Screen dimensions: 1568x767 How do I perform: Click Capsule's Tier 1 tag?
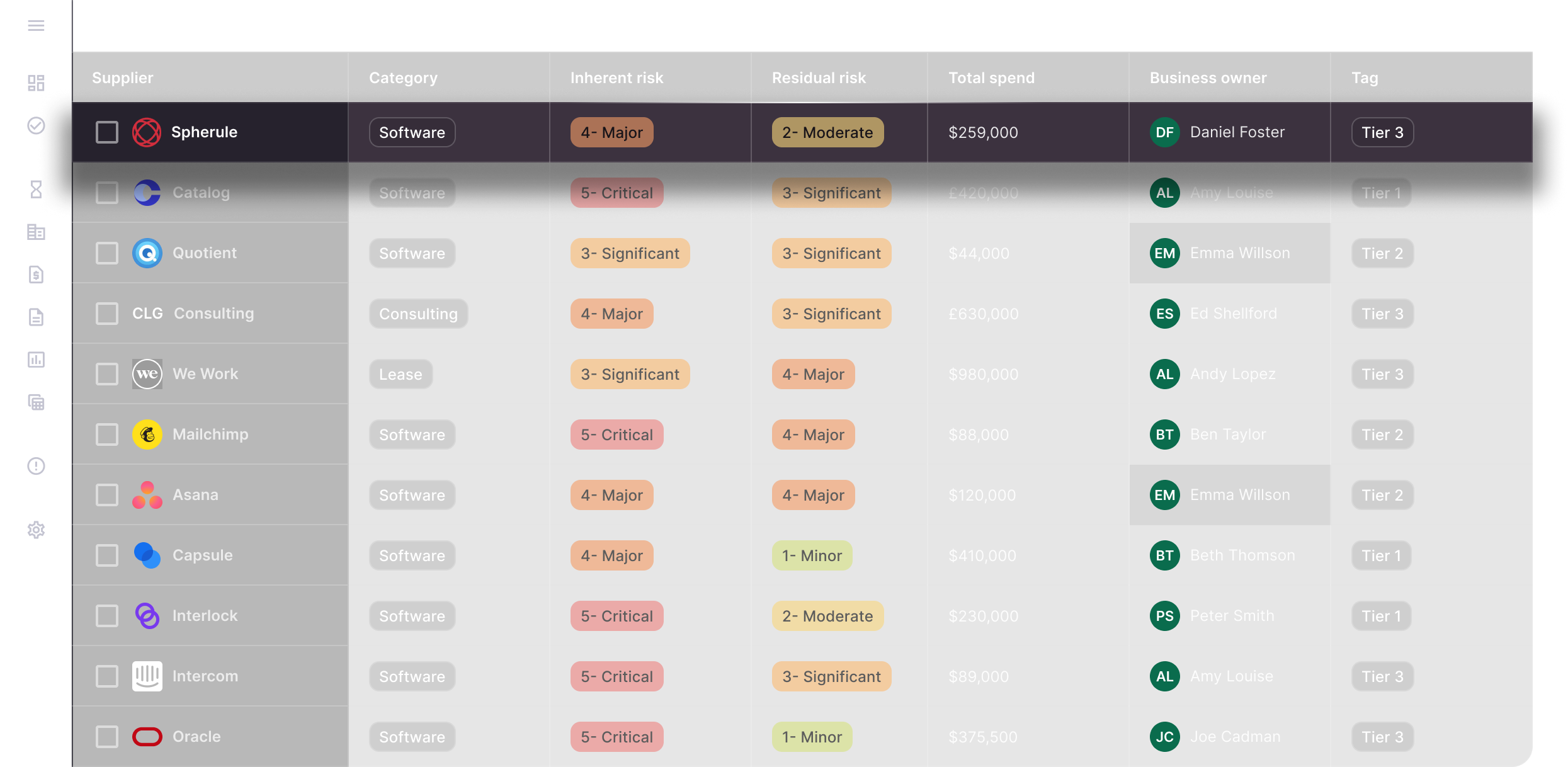(1381, 555)
